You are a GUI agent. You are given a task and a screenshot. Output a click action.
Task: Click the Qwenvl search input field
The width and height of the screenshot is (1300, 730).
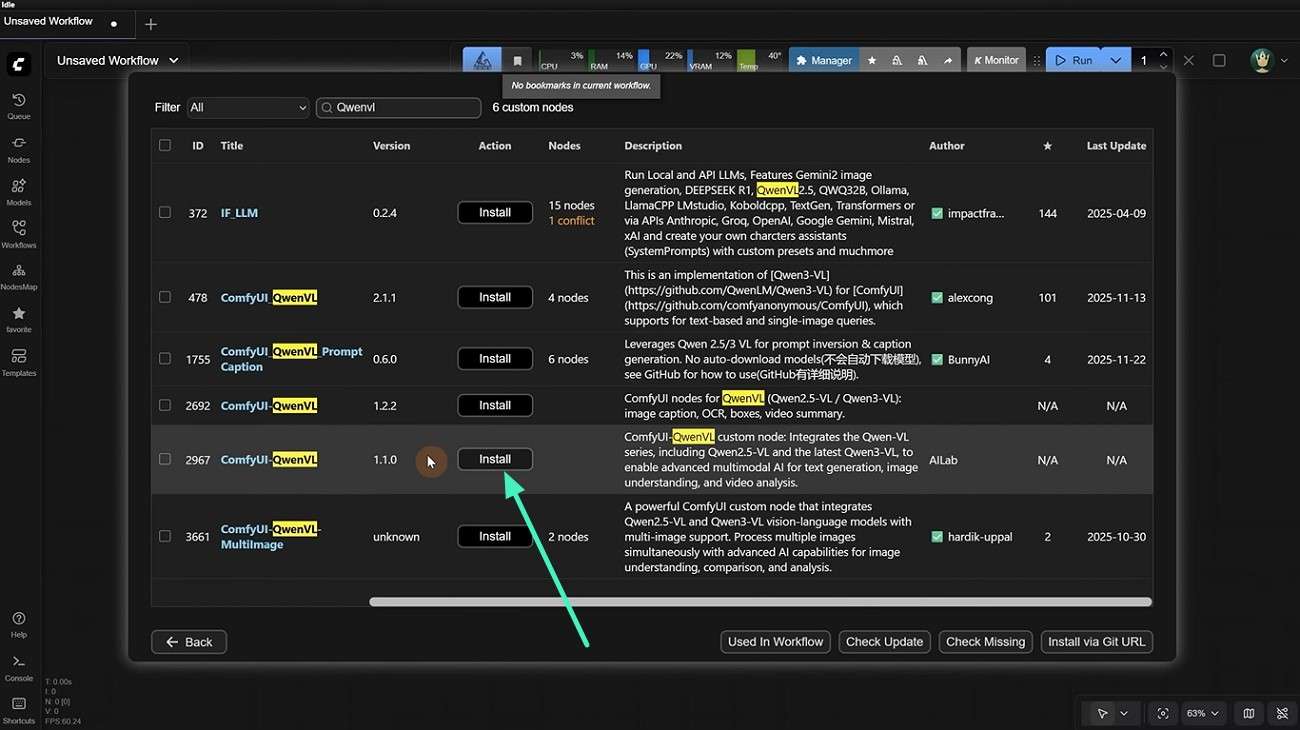(x=398, y=107)
